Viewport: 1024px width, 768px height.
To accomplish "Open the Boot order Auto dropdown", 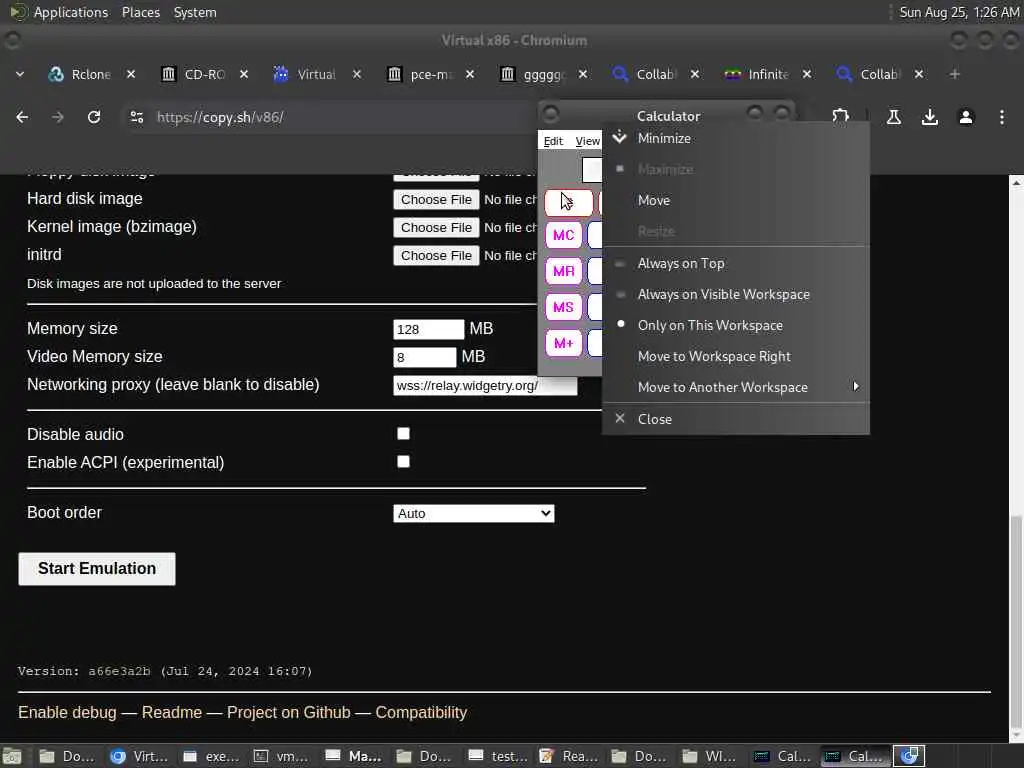I will pos(473,513).
